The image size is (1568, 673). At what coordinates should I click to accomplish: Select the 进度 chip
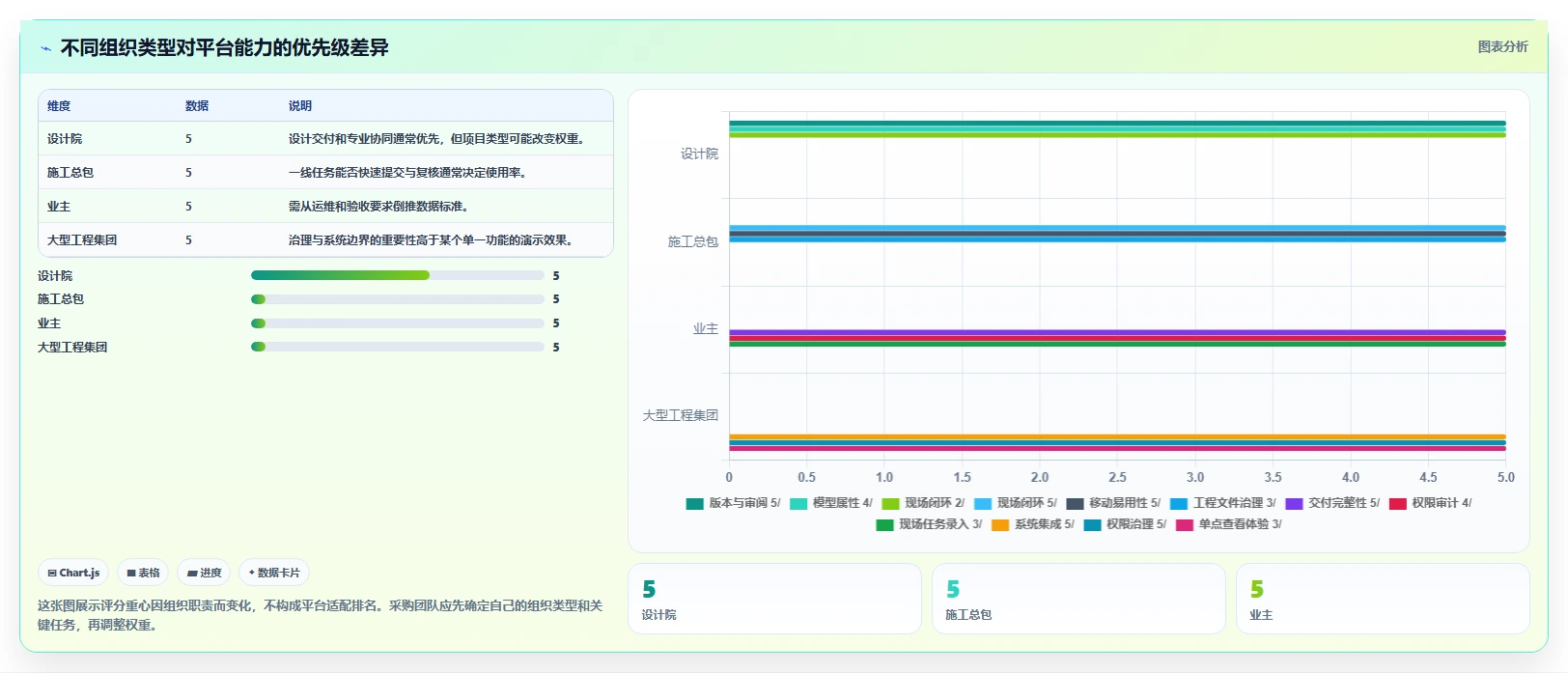click(204, 573)
